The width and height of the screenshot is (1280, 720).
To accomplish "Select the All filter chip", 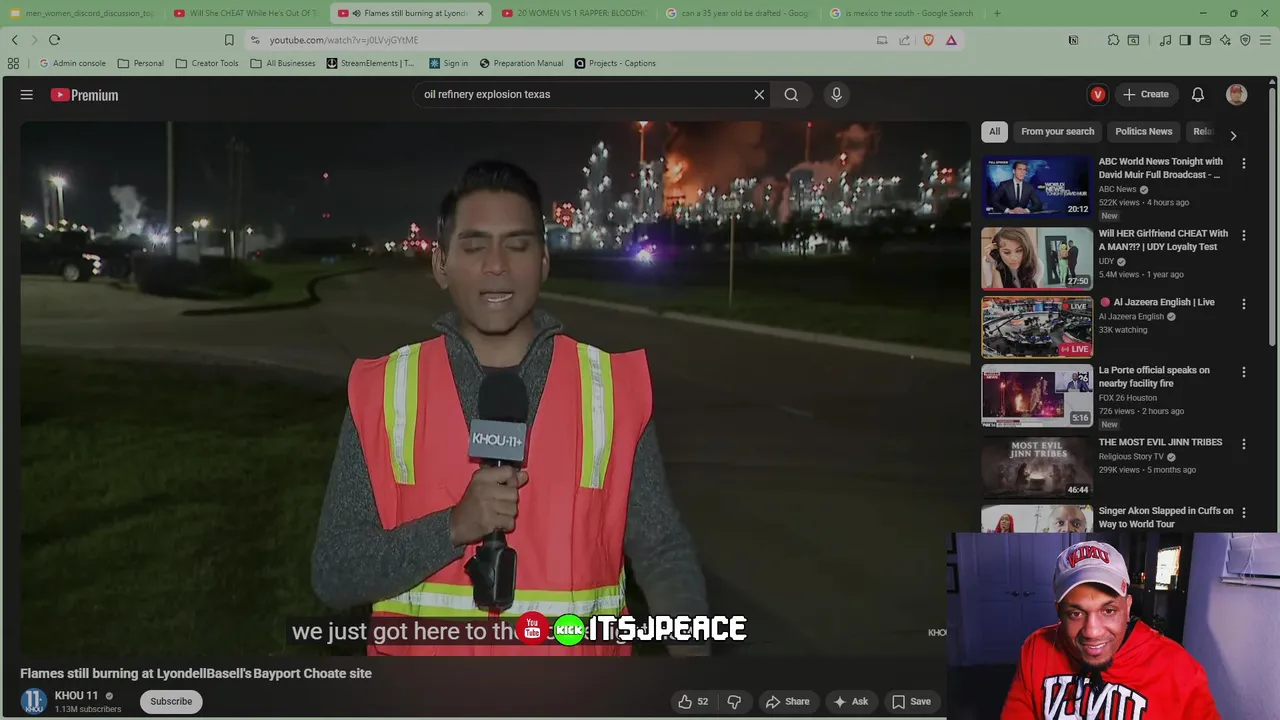I will (994, 131).
